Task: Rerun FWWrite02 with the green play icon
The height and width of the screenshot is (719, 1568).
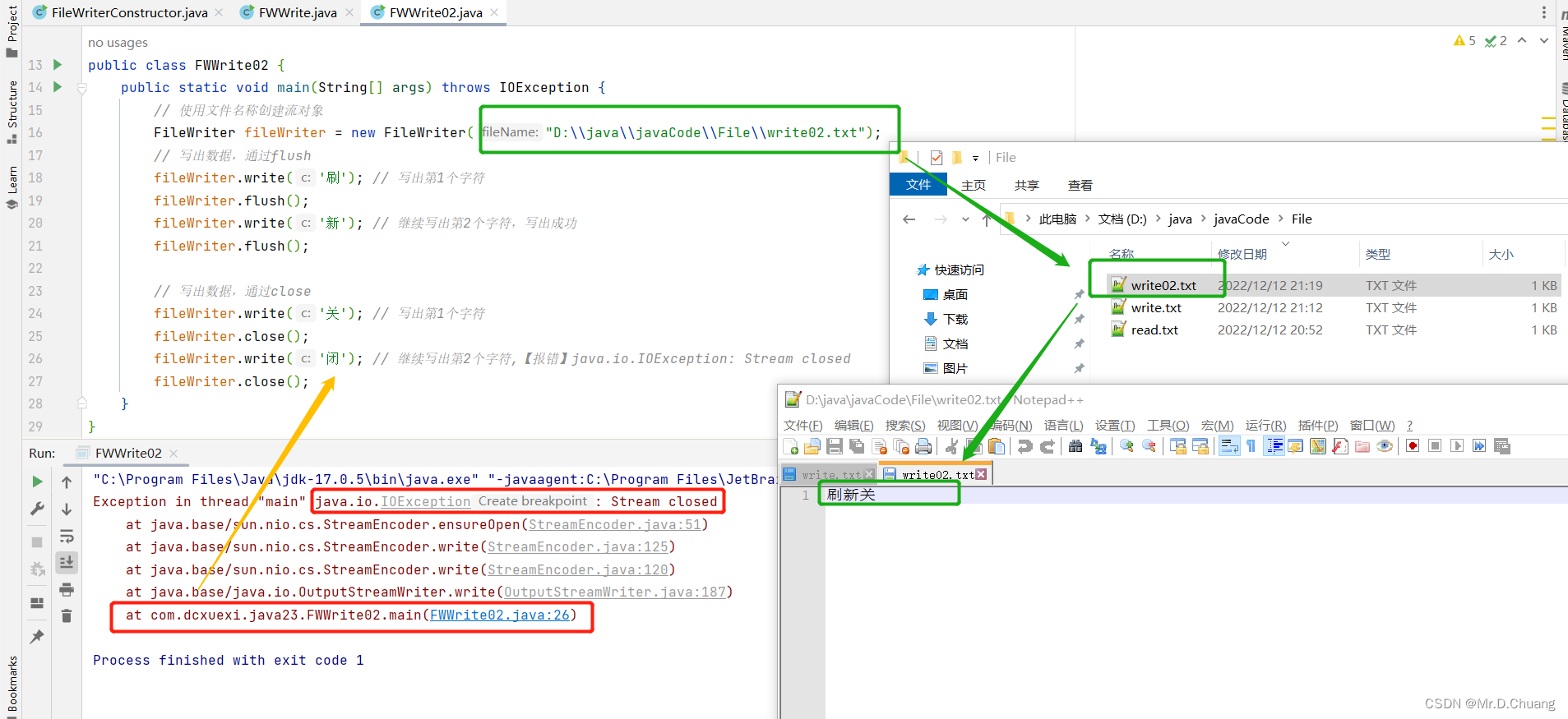Action: point(37,482)
